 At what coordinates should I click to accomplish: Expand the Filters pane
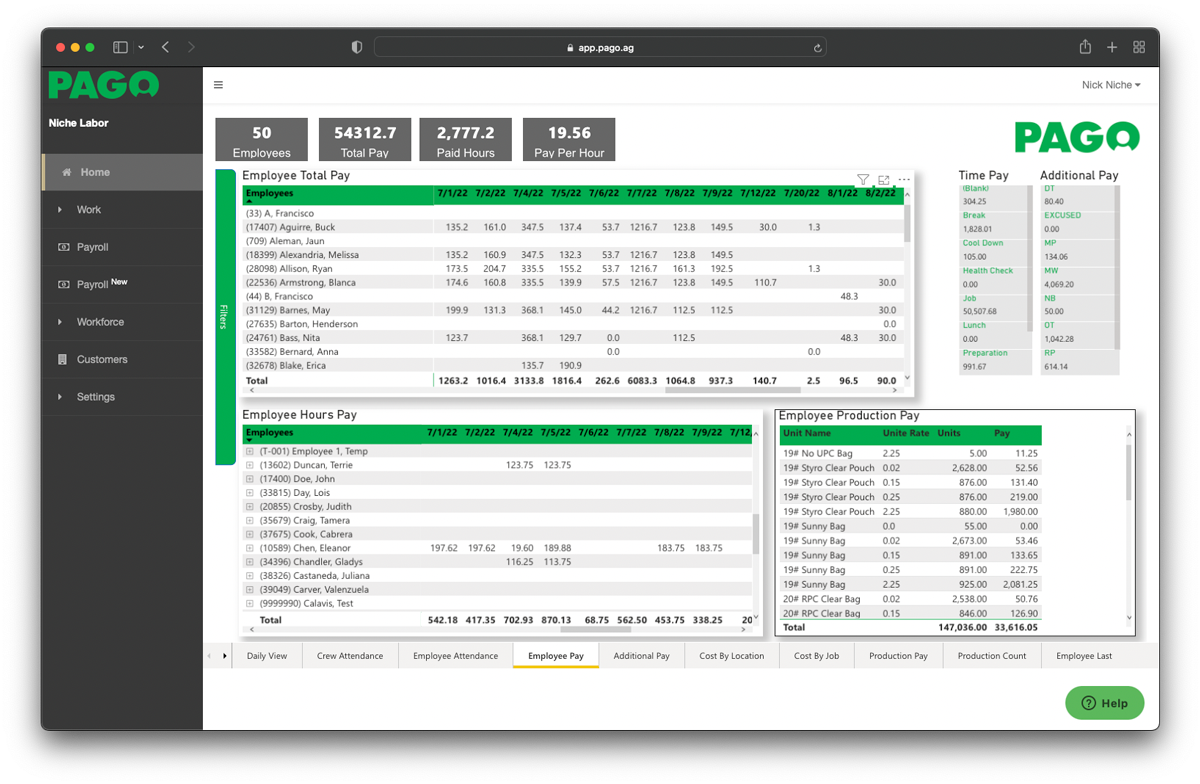(x=224, y=317)
